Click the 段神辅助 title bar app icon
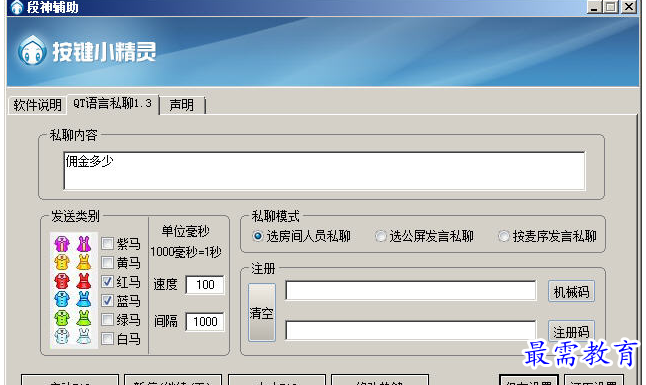Viewport: 646px width, 385px height. pyautogui.click(x=16, y=7)
